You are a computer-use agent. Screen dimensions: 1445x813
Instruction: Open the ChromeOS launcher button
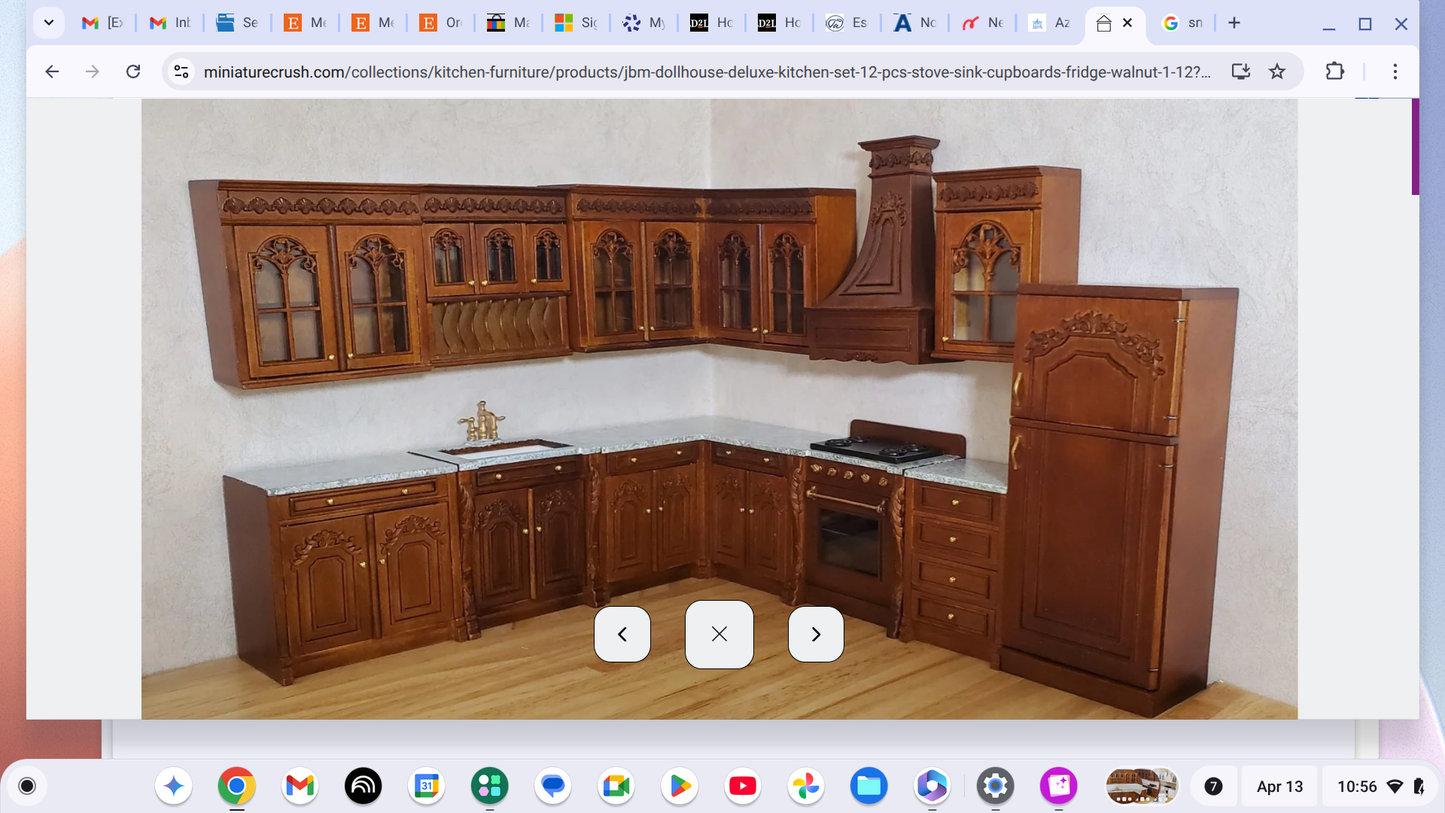(x=27, y=786)
